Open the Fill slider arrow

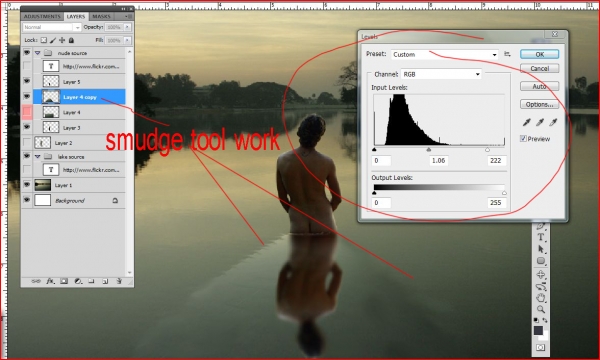(127, 40)
